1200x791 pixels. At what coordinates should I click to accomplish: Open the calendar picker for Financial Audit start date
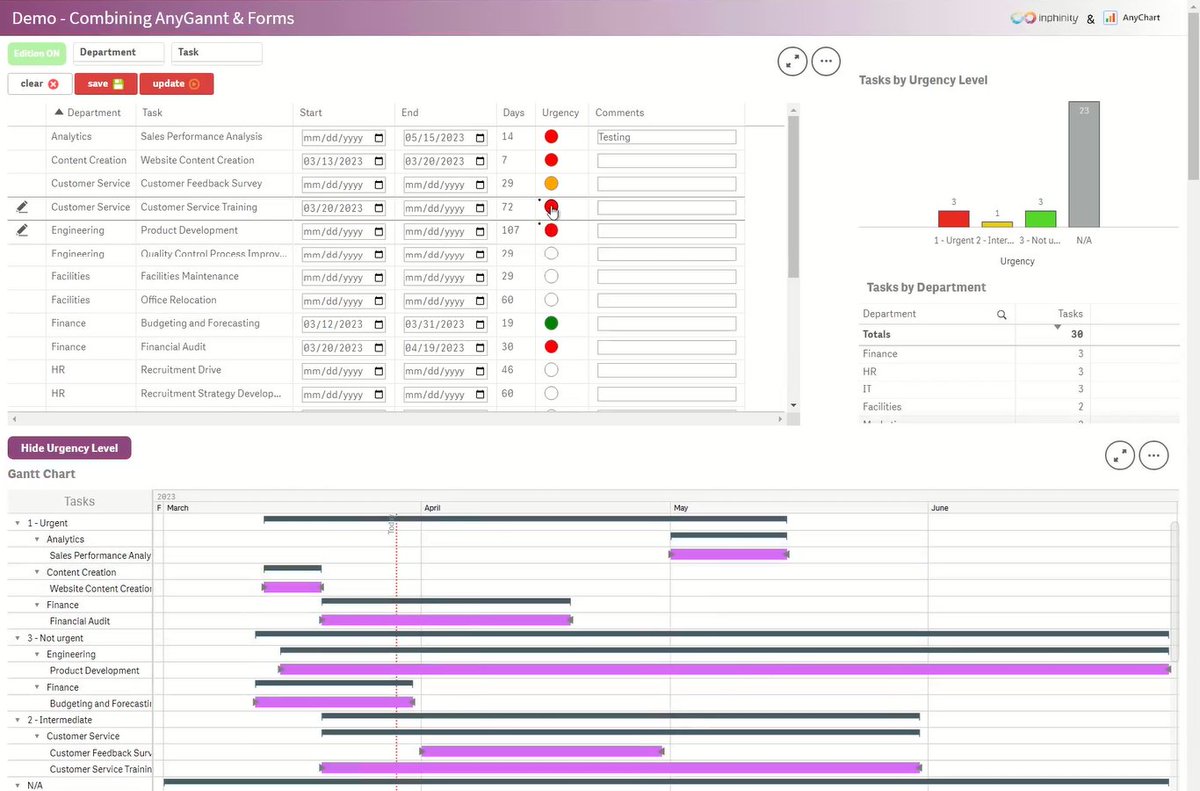click(381, 347)
